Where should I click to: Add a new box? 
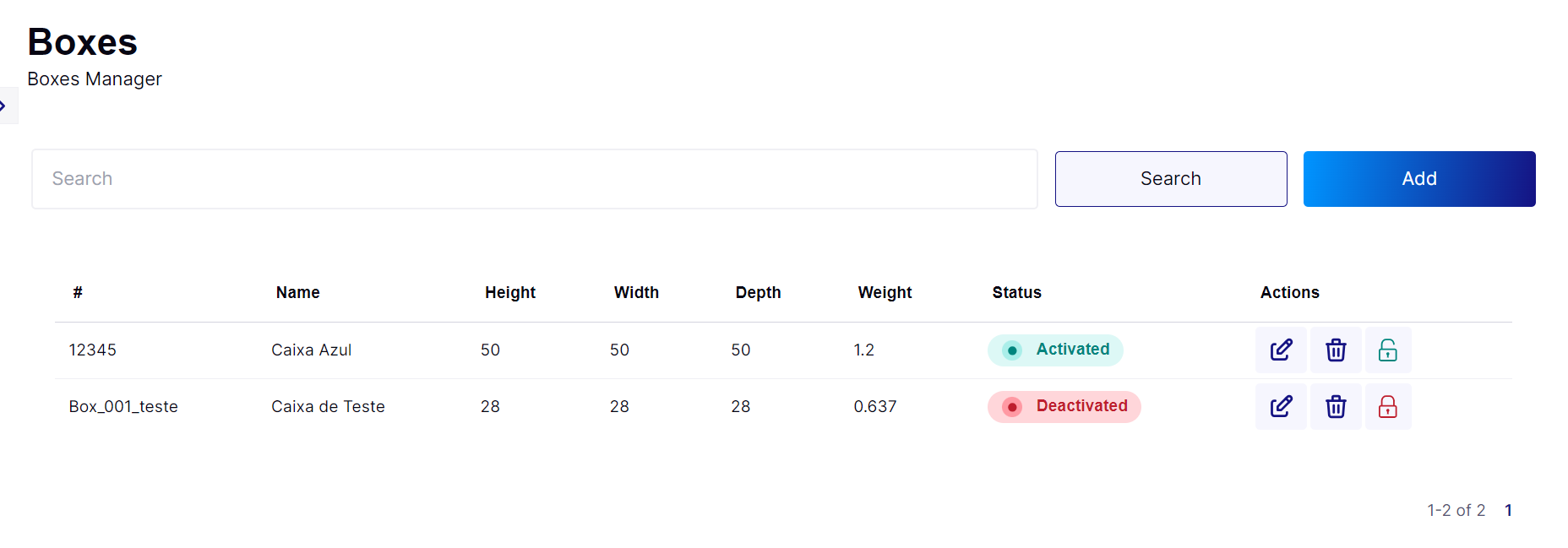1419,179
